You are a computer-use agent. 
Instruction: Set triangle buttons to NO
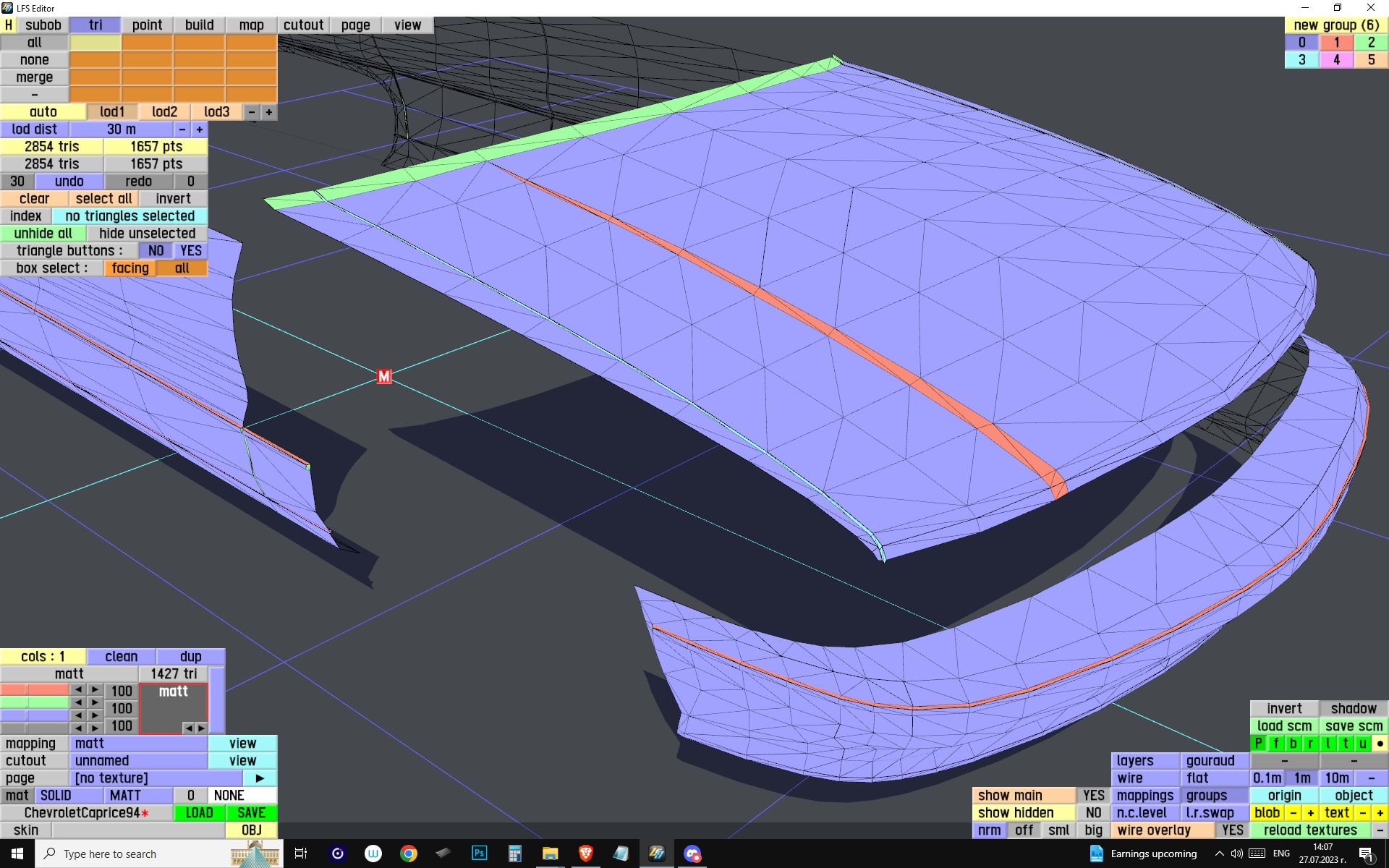tap(156, 251)
